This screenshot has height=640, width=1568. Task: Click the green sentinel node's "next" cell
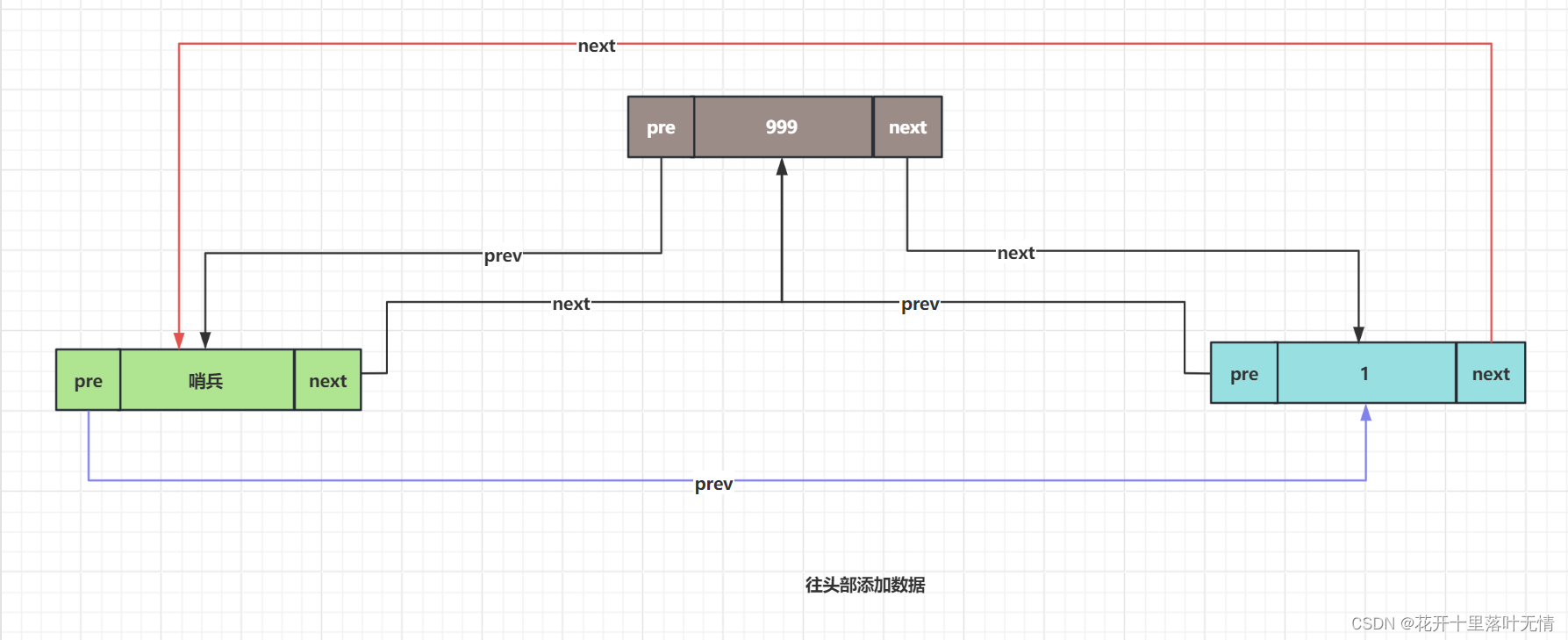coord(327,380)
